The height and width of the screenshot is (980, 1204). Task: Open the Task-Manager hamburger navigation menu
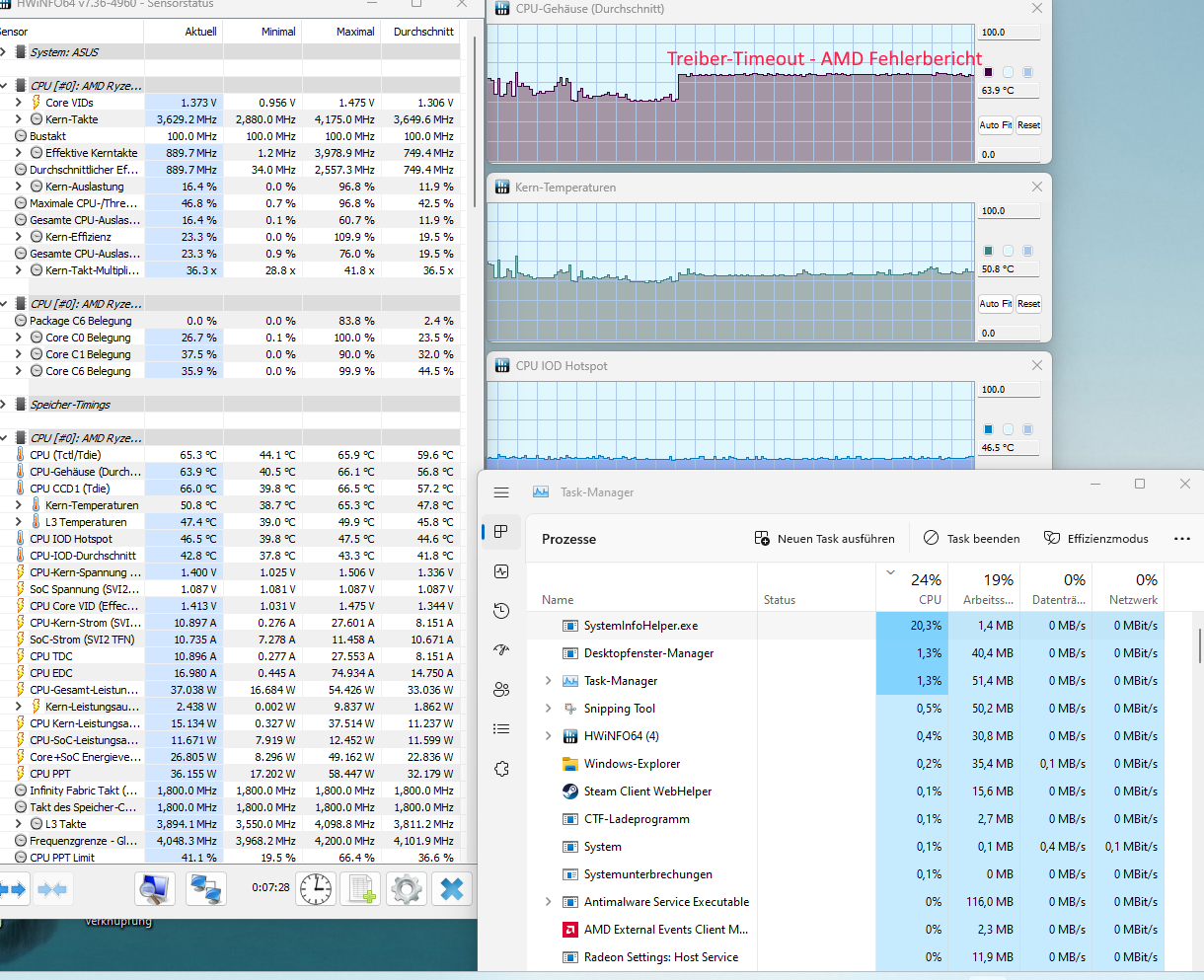501,492
